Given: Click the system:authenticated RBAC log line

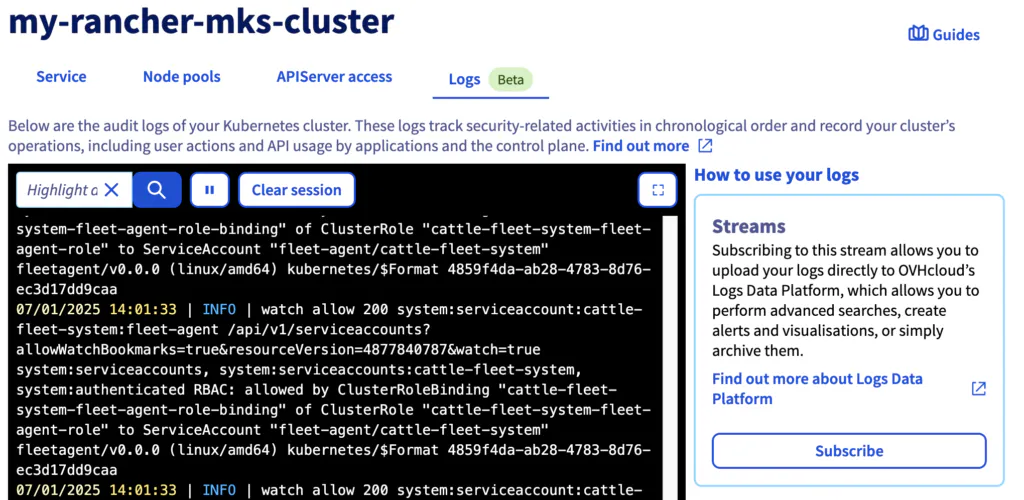Looking at the screenshot, I should tap(317, 390).
